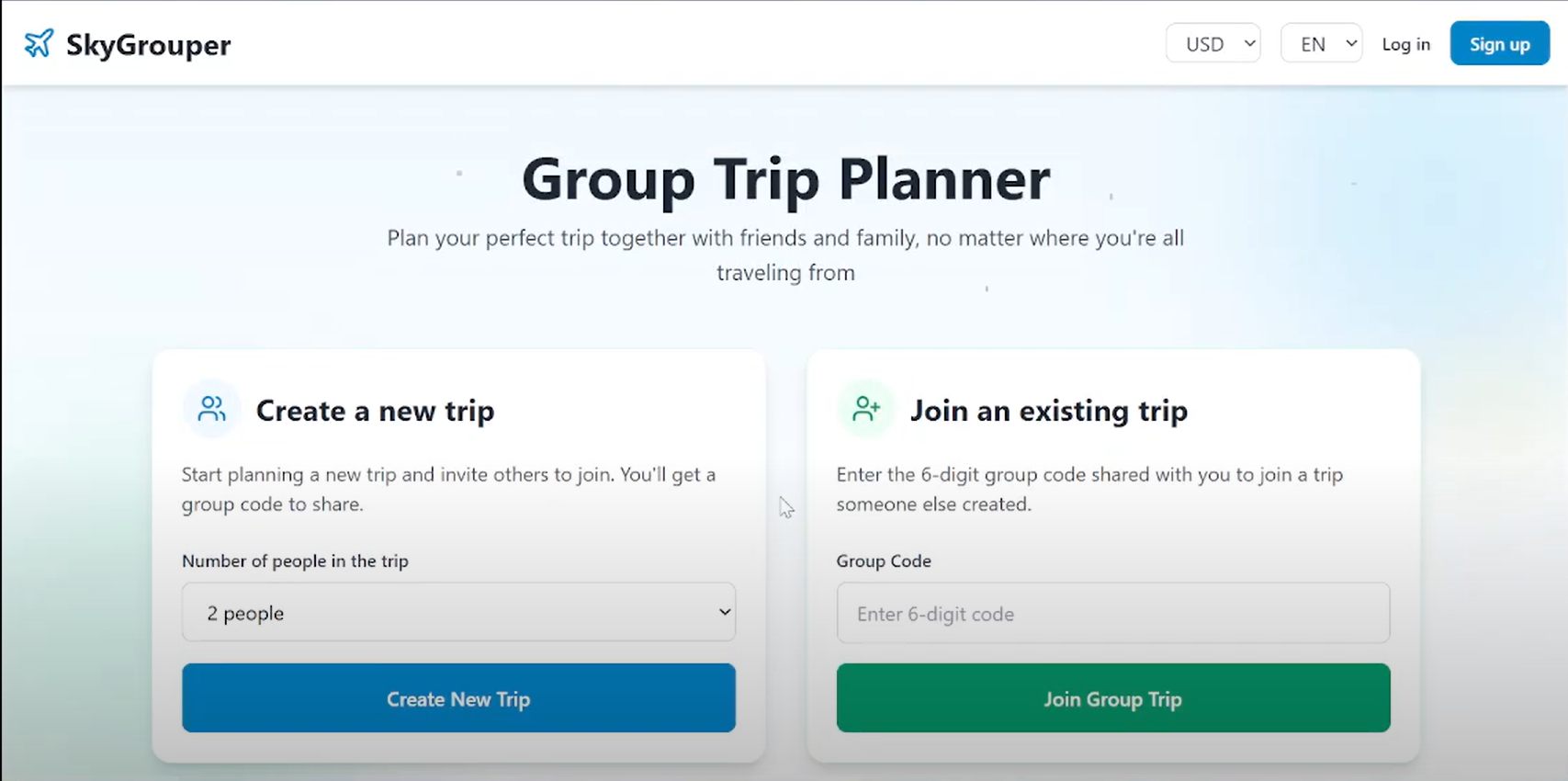Open the USD currency dropdown

pyautogui.click(x=1213, y=43)
